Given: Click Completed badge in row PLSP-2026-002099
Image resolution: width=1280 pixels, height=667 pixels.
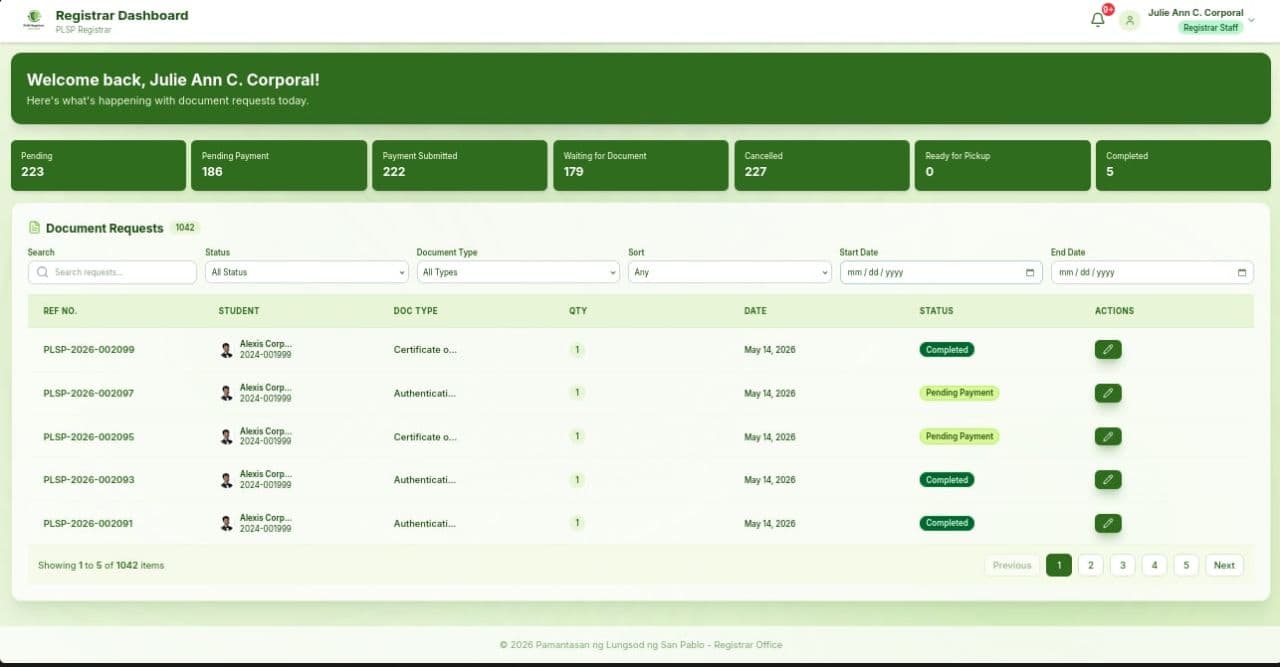Looking at the screenshot, I should [947, 350].
